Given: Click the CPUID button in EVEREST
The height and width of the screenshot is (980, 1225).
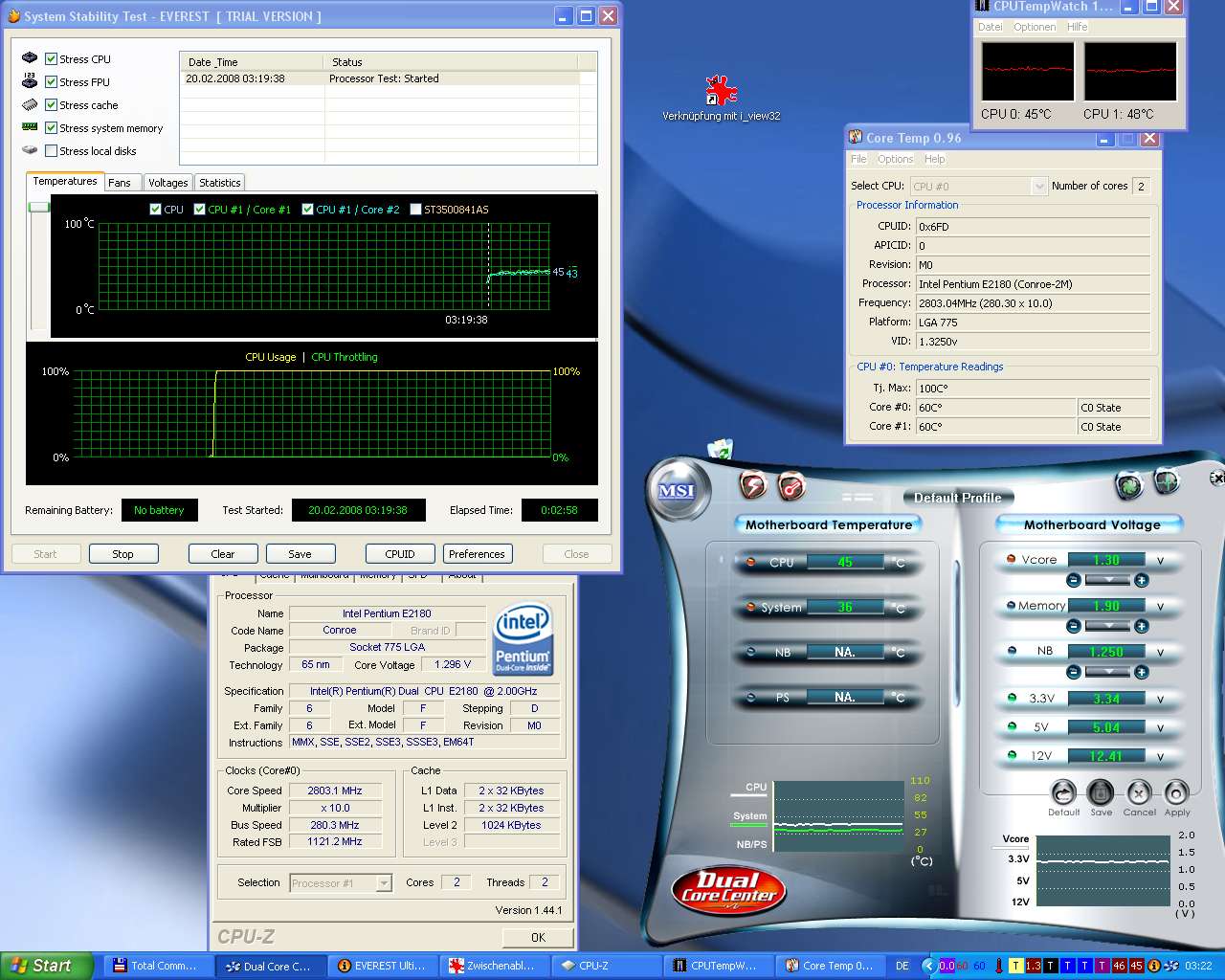Looking at the screenshot, I should coord(400,554).
